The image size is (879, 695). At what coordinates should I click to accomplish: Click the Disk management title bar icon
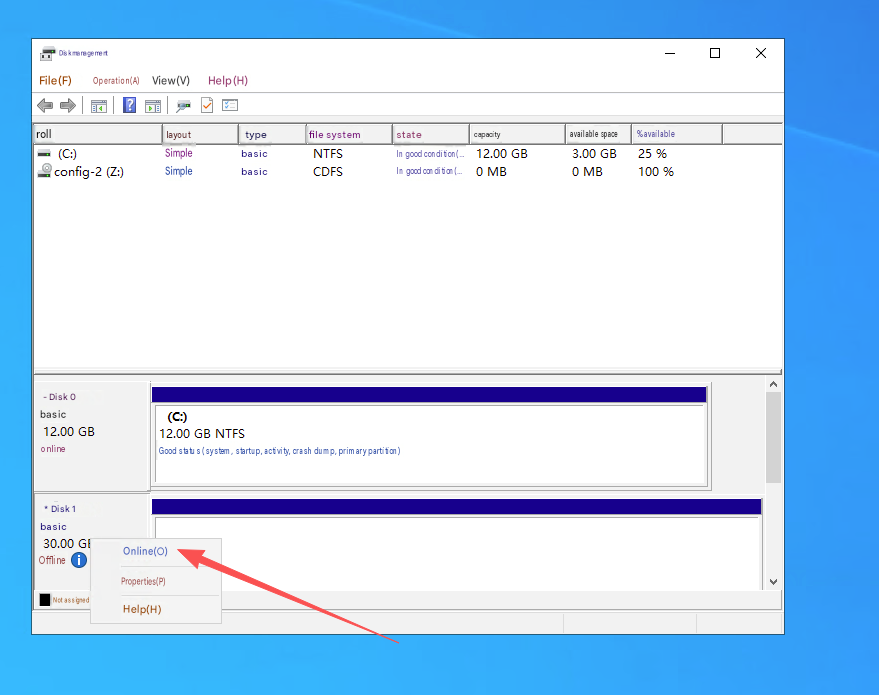pos(48,53)
